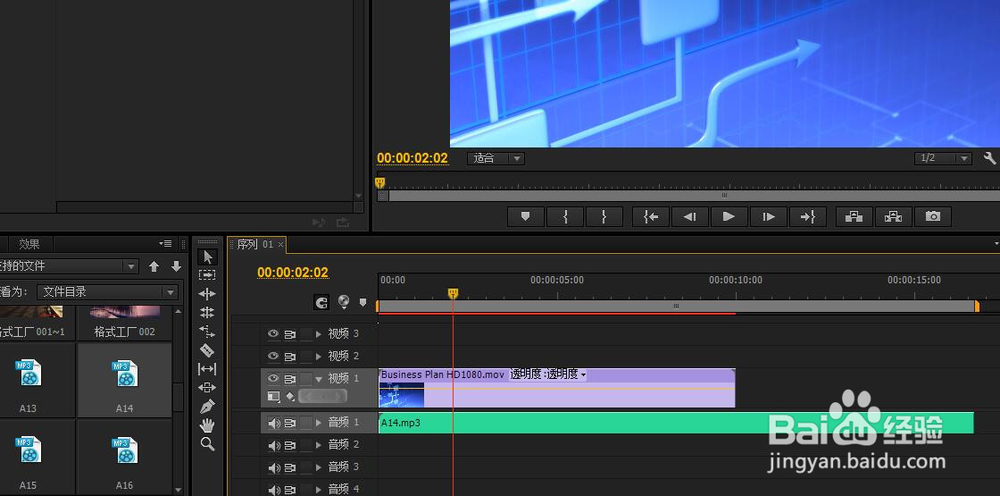Screen dimensions: 1000x496
Task: Export frame with camera icon
Action: pos(933,217)
